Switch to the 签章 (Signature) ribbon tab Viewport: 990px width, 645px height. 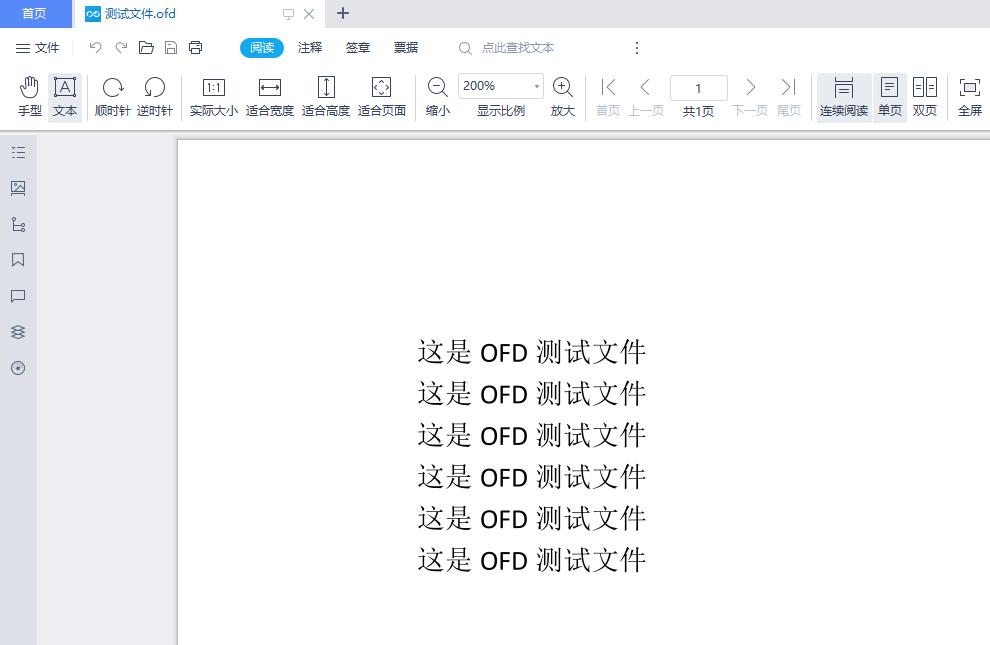(x=357, y=47)
